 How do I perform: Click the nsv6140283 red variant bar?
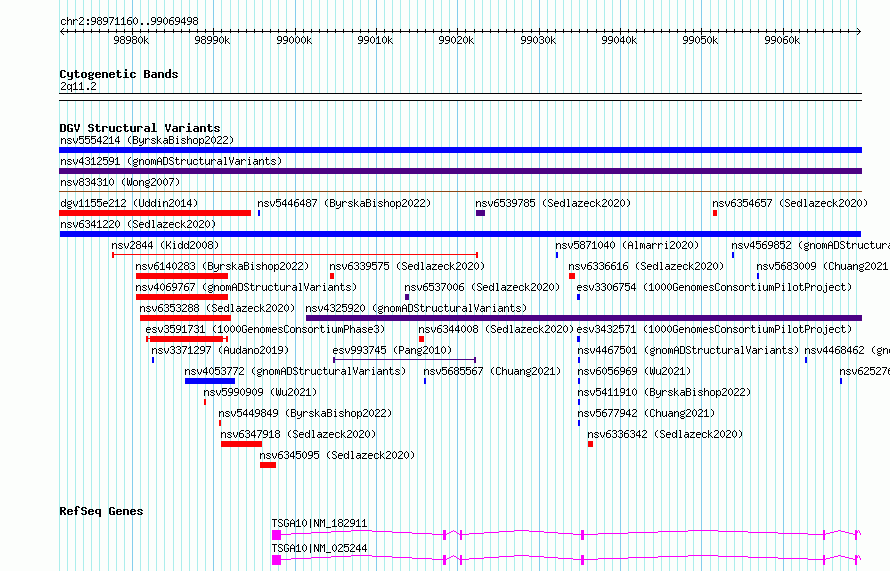[182, 276]
